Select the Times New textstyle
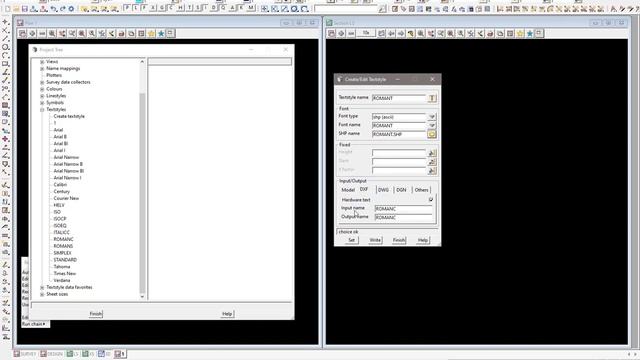Image resolution: width=640 pixels, height=360 pixels. (x=64, y=273)
